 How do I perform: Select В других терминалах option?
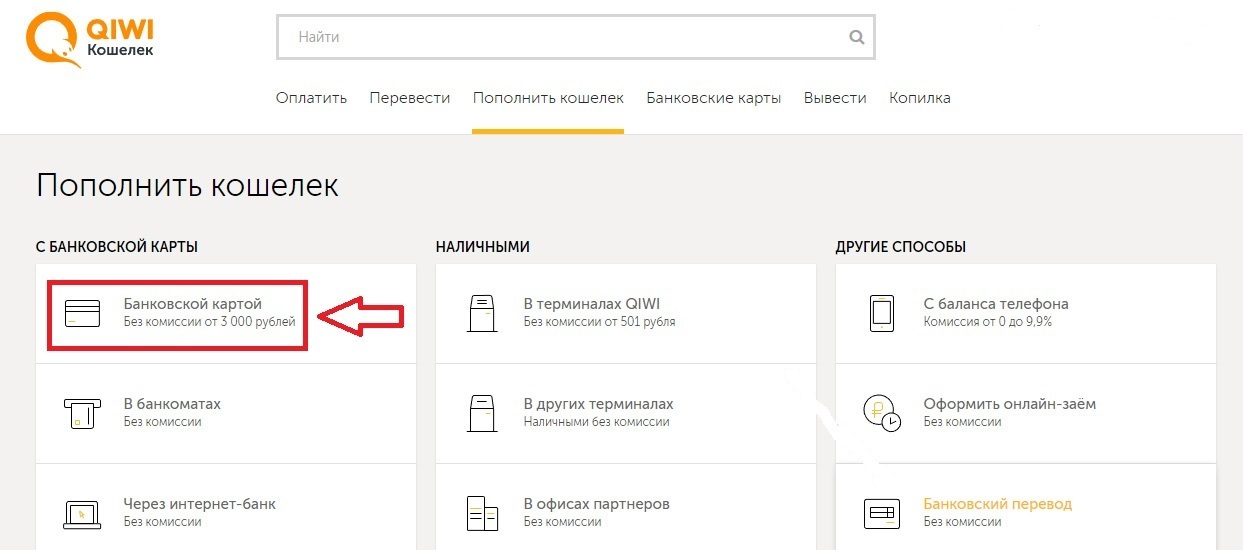(x=626, y=413)
